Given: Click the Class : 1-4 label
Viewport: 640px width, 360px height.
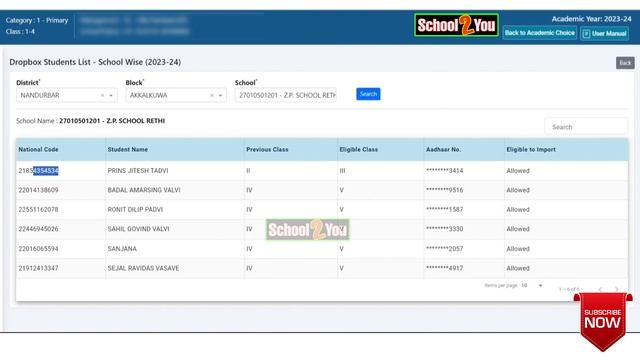Looking at the screenshot, I should pos(20,31).
